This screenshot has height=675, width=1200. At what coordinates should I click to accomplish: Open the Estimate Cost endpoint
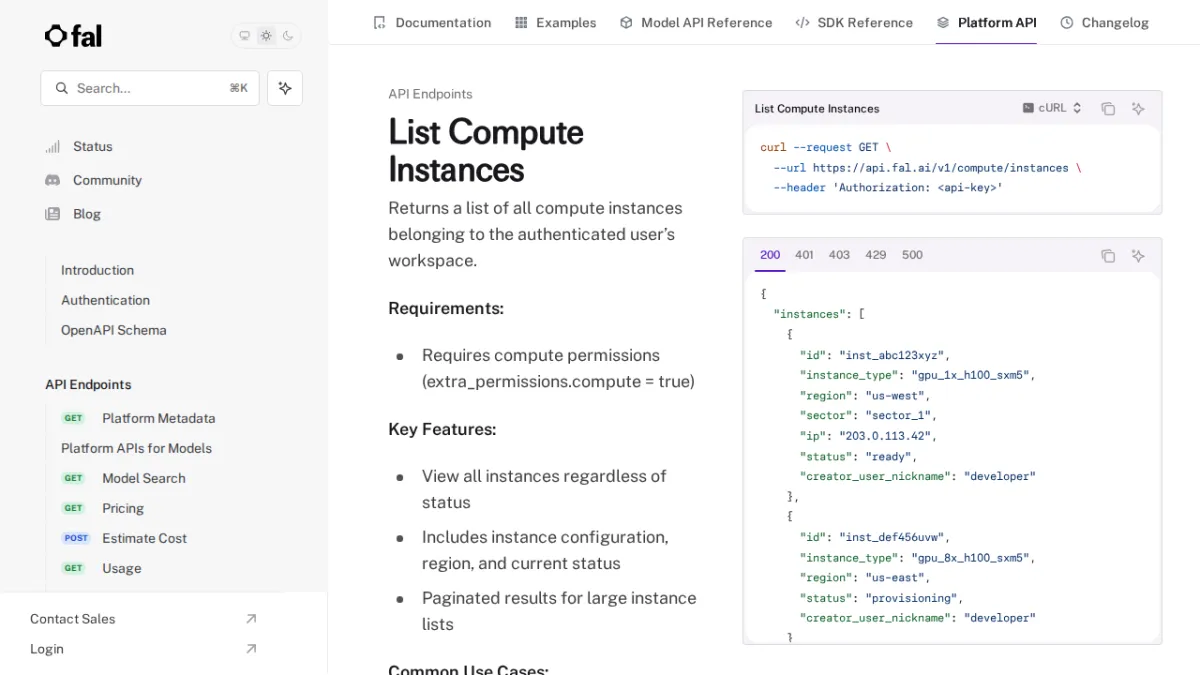(144, 538)
